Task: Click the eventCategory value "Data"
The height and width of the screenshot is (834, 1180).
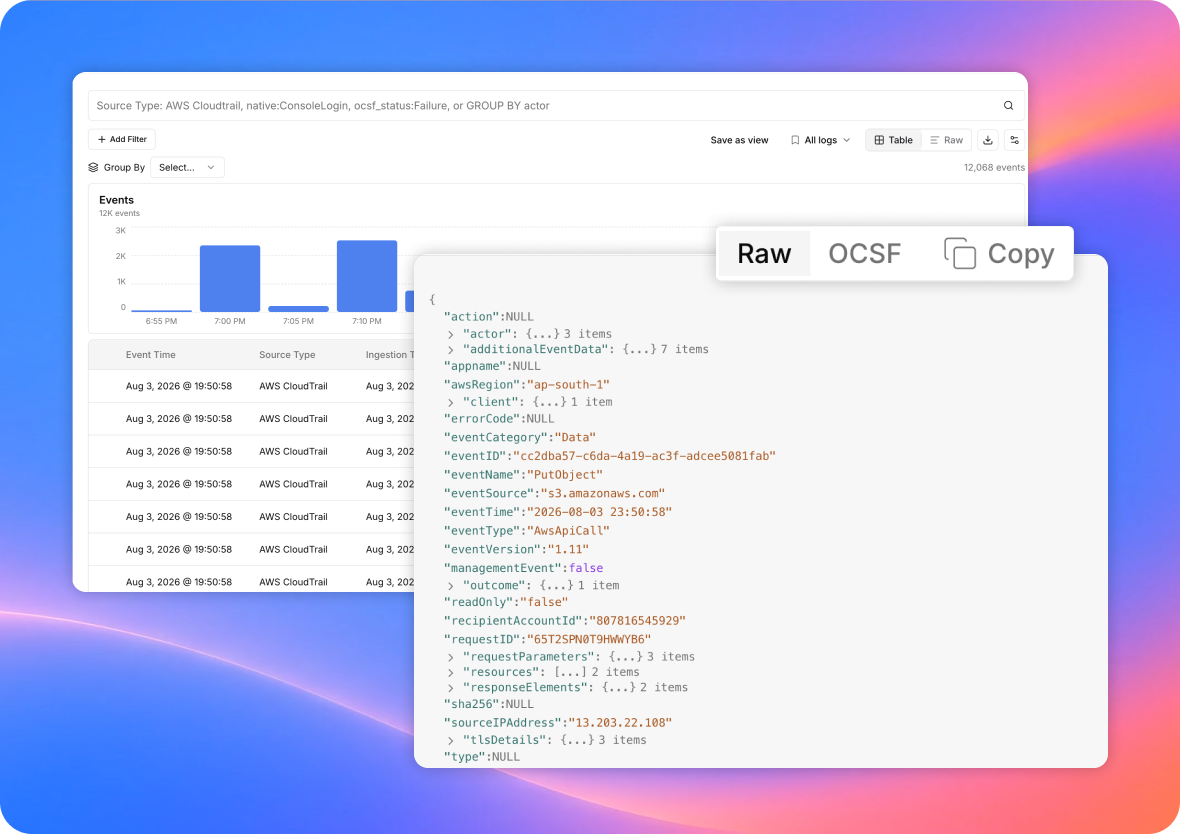Action: pos(575,437)
